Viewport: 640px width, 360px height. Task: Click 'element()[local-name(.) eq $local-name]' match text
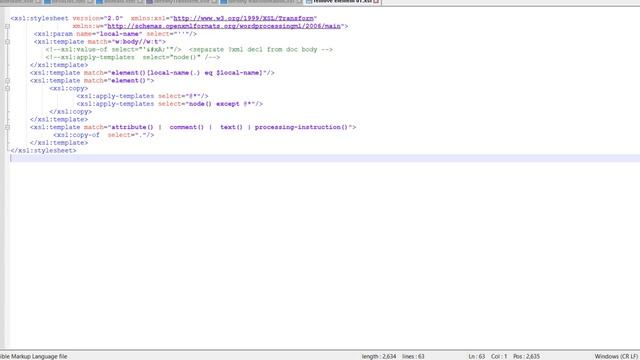tap(187, 73)
